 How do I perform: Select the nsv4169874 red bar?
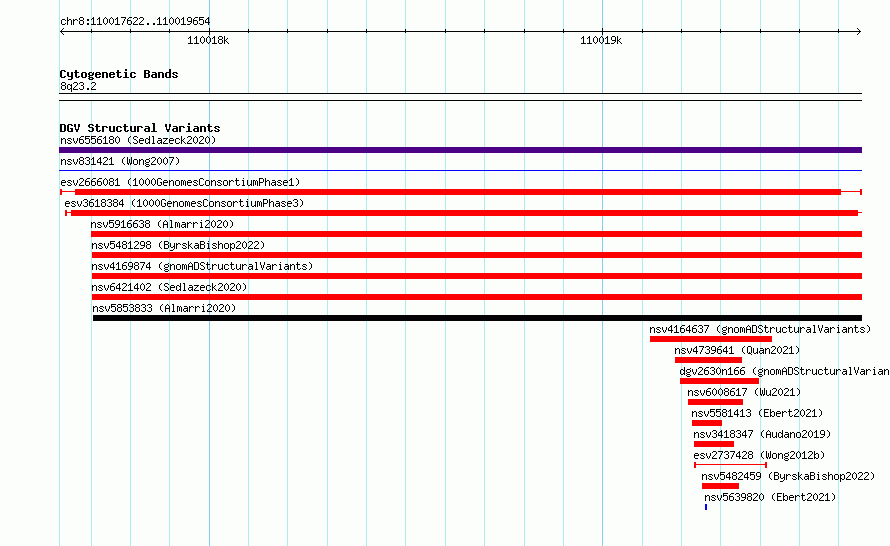477,276
